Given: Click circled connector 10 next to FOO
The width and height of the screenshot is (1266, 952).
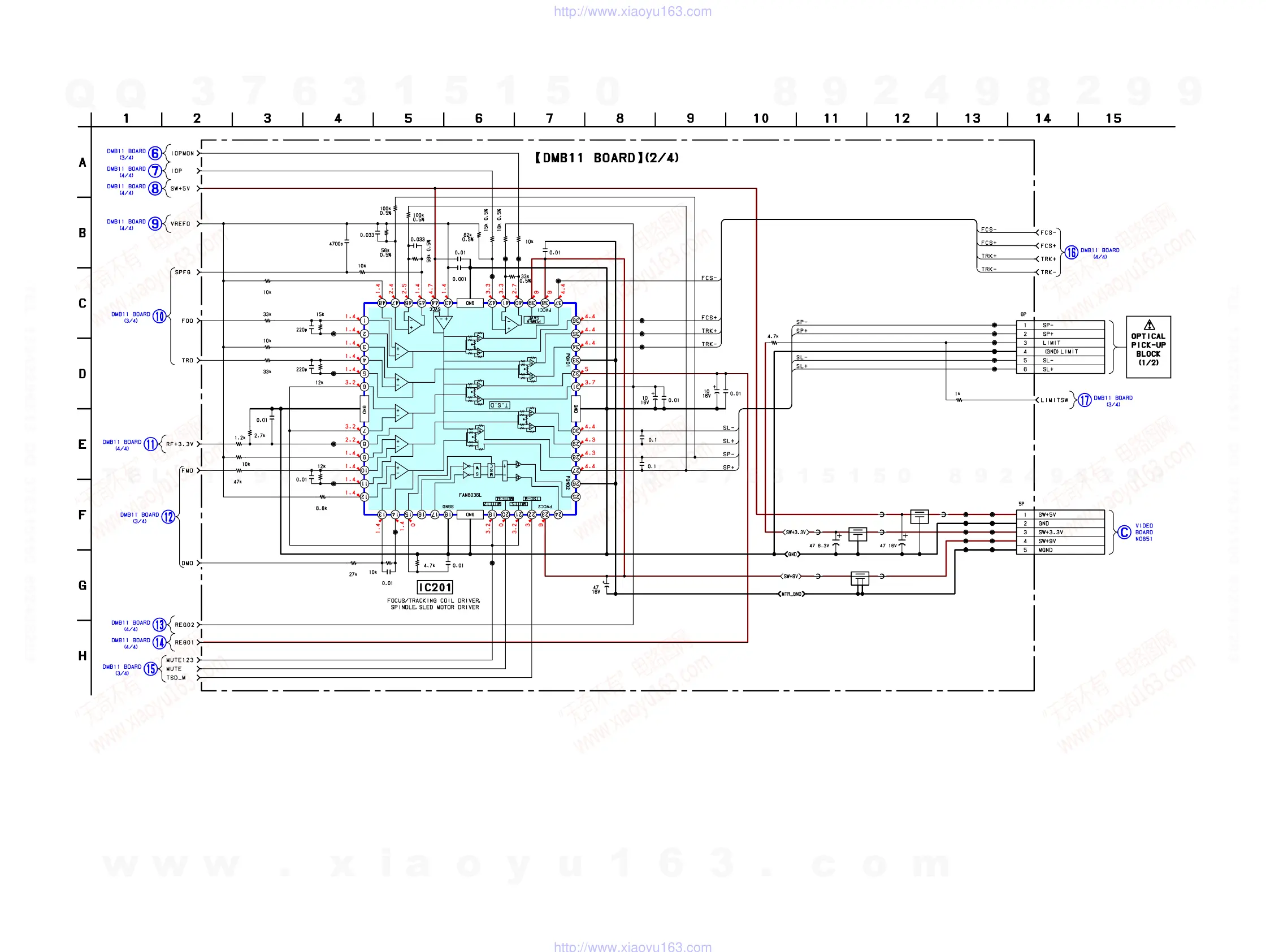Looking at the screenshot, I should pos(159,317).
